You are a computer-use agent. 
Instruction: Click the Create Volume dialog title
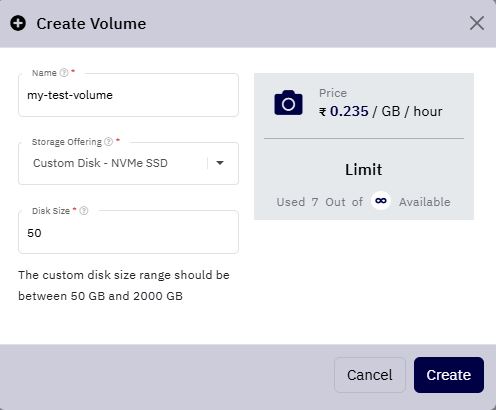[x=91, y=24]
